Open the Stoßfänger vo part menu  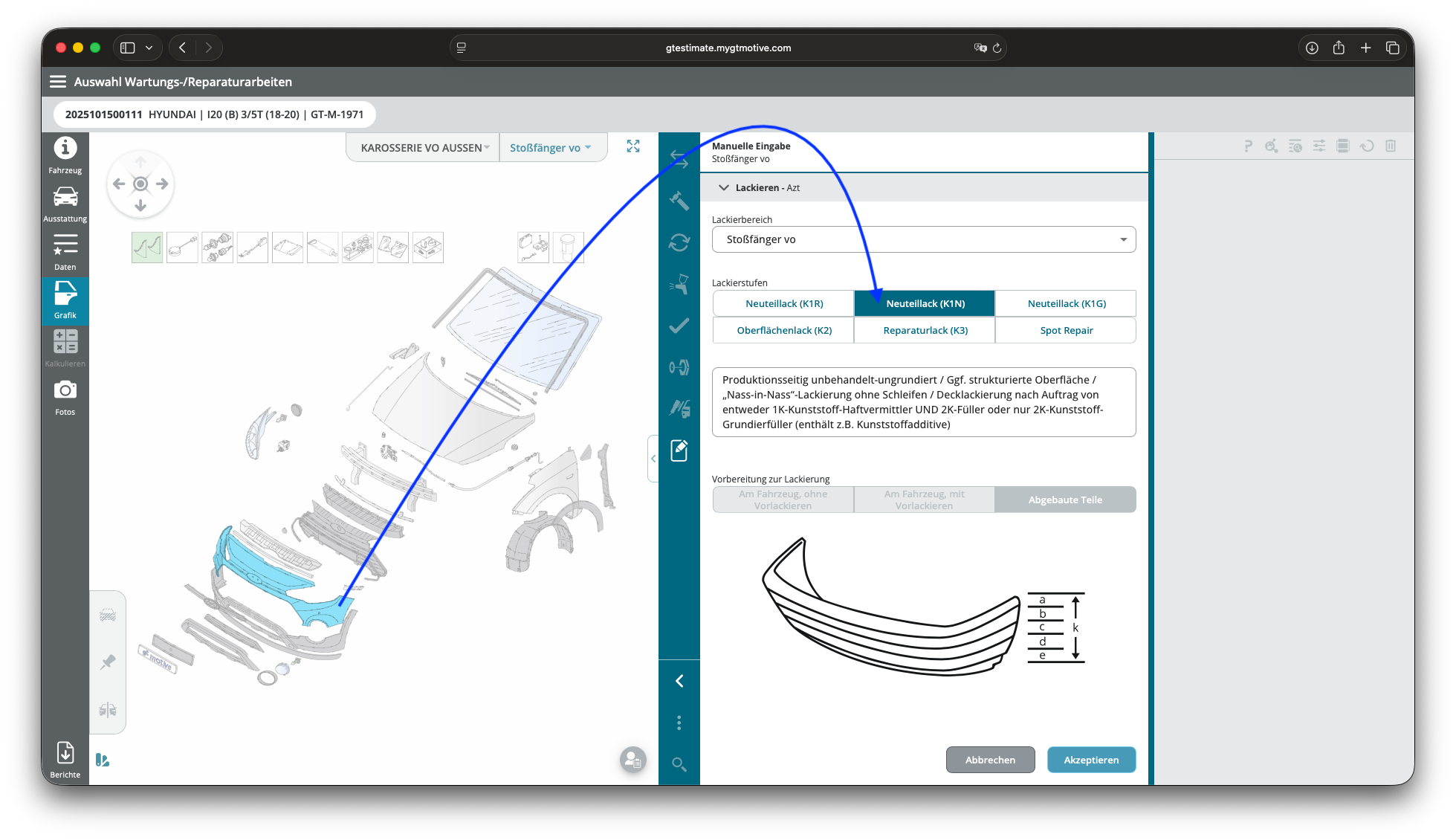[550, 148]
